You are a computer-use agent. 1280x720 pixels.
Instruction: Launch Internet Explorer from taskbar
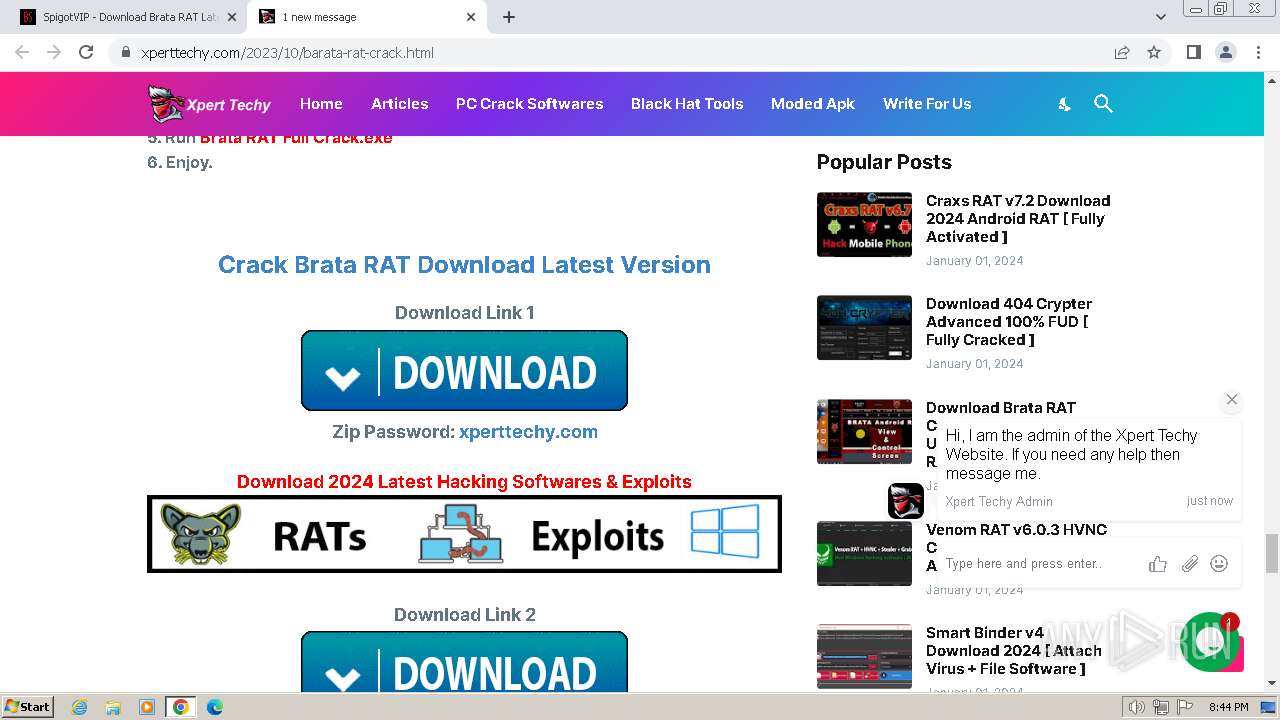coord(80,707)
